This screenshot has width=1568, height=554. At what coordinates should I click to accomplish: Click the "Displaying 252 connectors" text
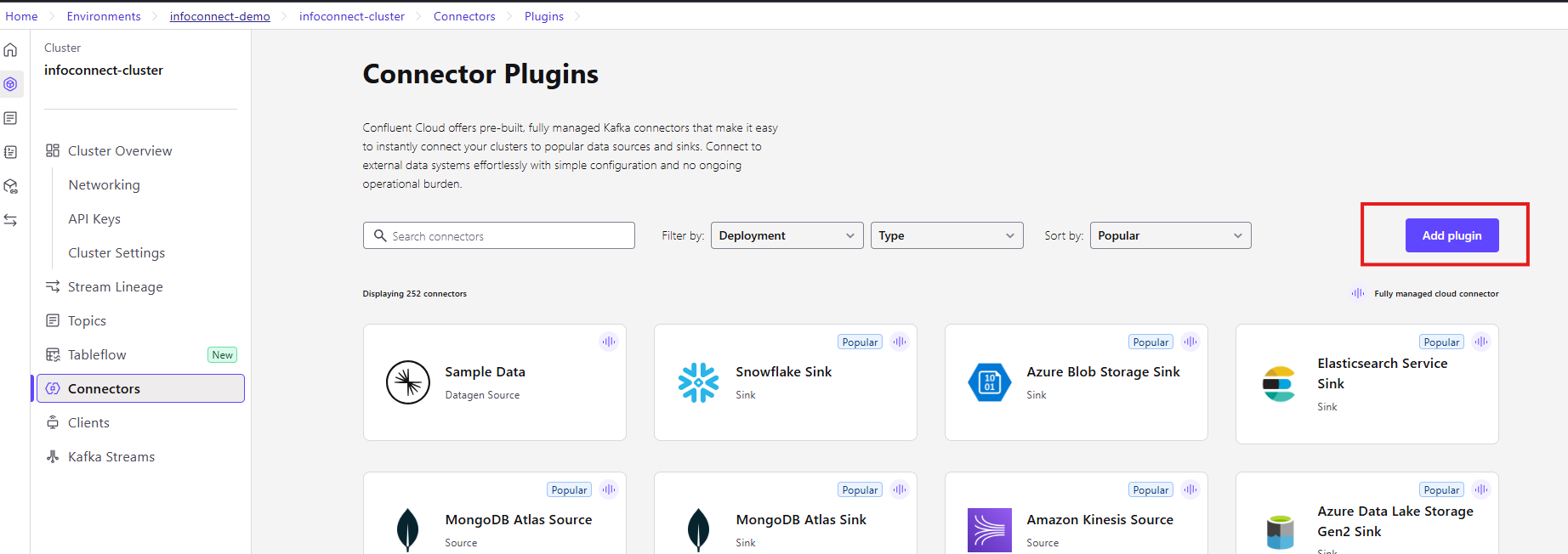[x=415, y=294]
